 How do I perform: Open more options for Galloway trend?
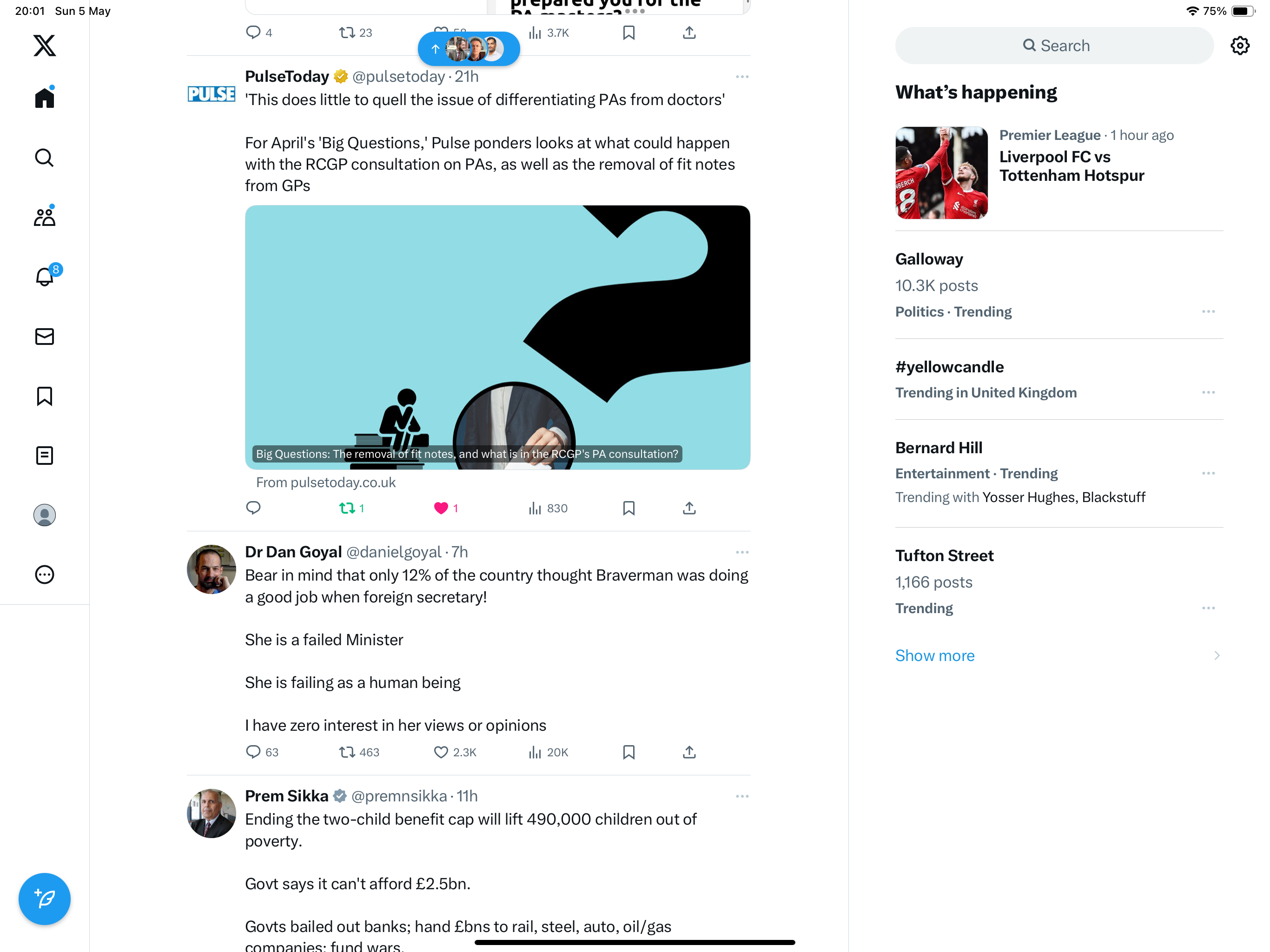[1208, 312]
